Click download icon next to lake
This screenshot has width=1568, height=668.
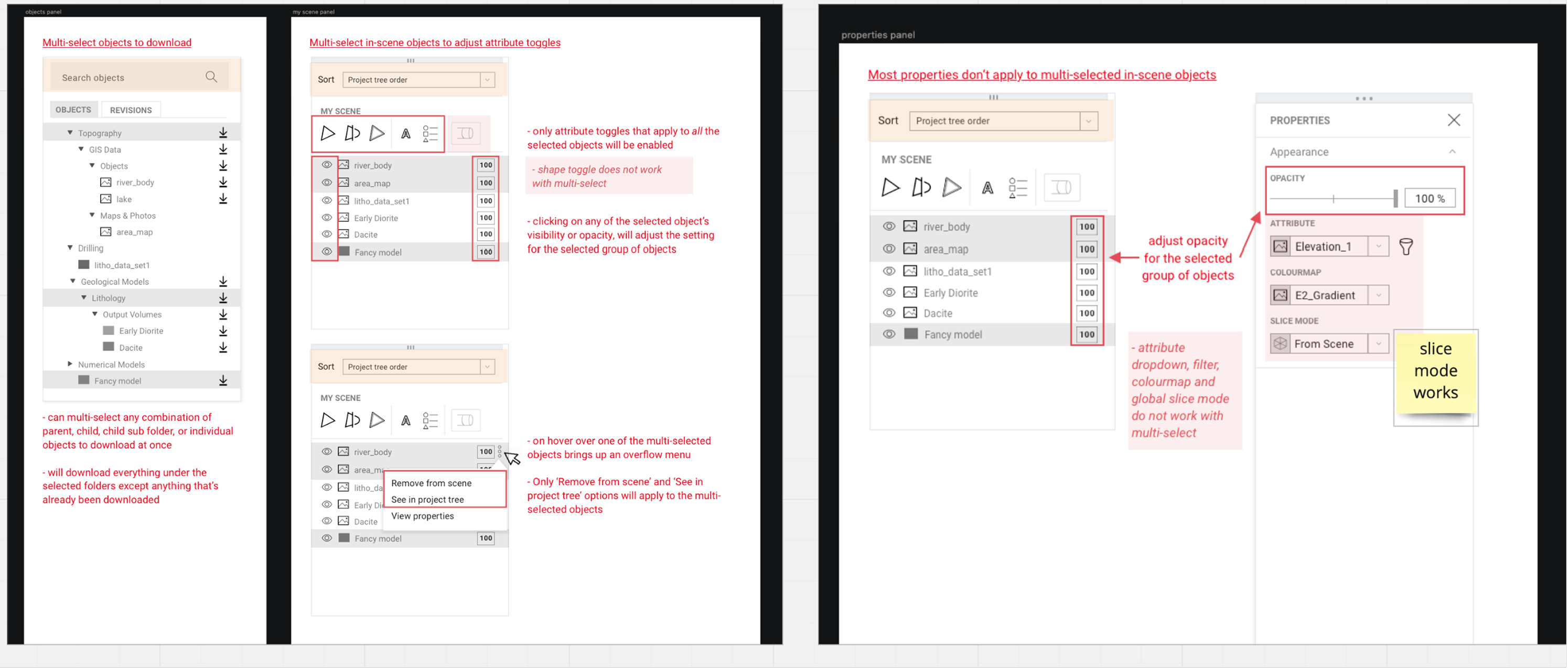(x=223, y=198)
